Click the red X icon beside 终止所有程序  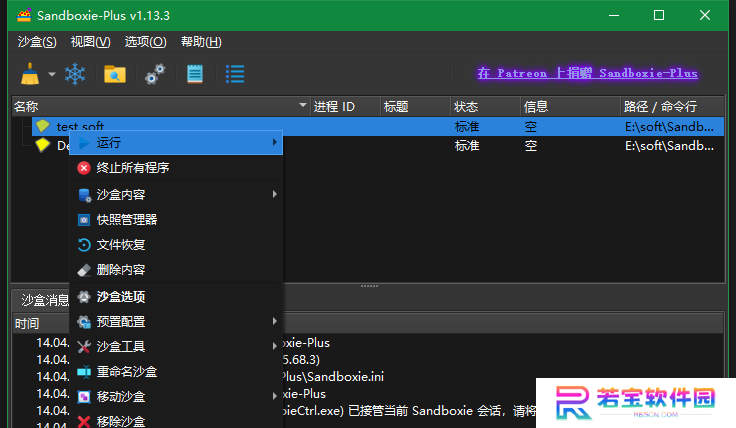point(84,168)
